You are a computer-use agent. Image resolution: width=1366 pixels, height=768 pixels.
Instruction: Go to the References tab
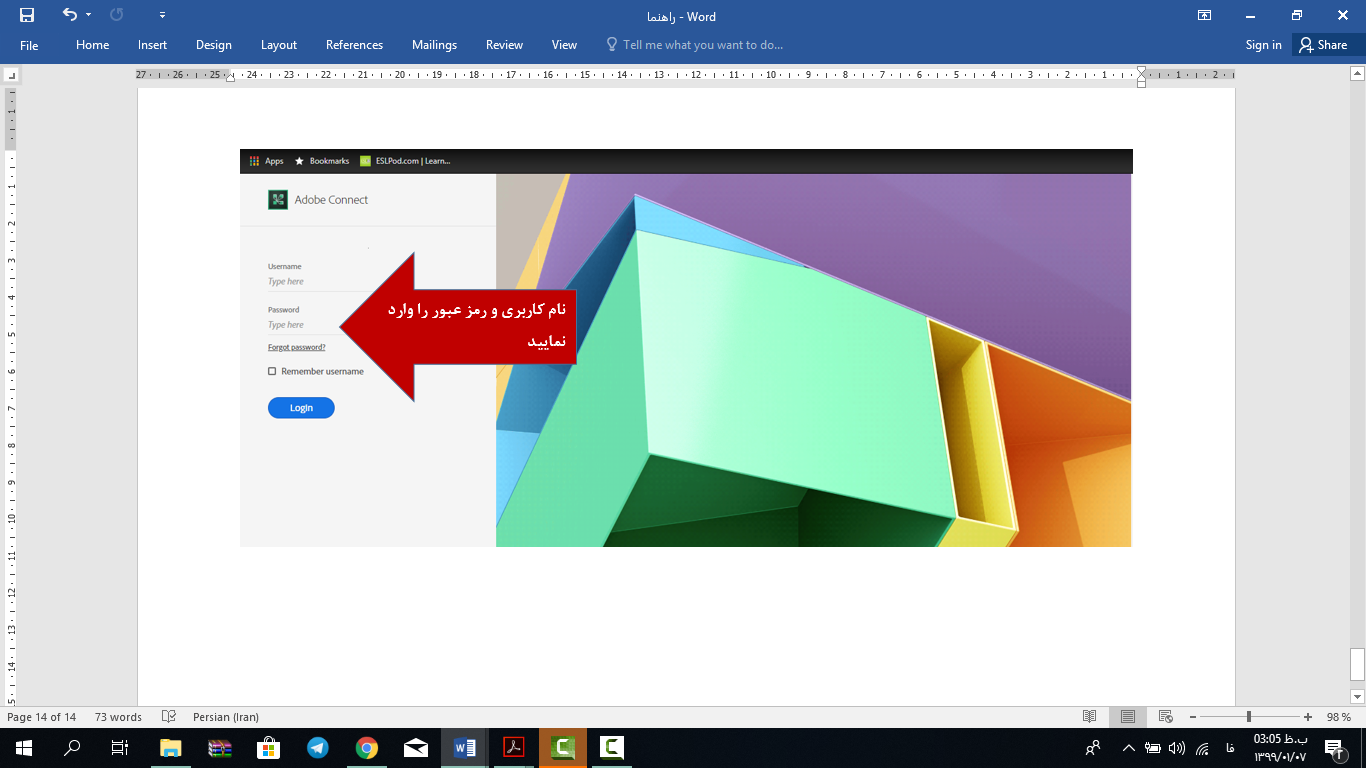point(354,45)
